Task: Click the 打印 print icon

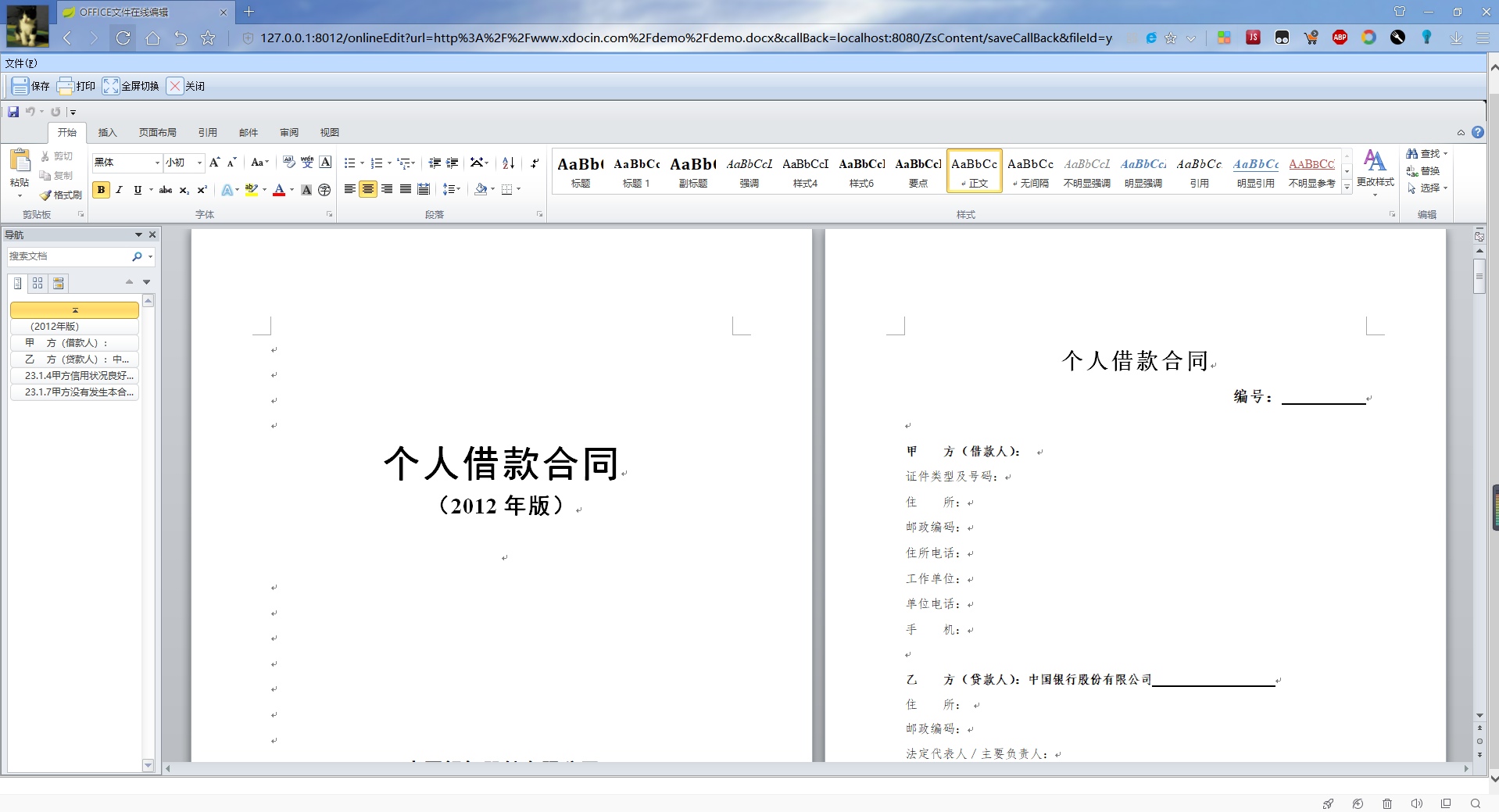Action: coord(66,86)
